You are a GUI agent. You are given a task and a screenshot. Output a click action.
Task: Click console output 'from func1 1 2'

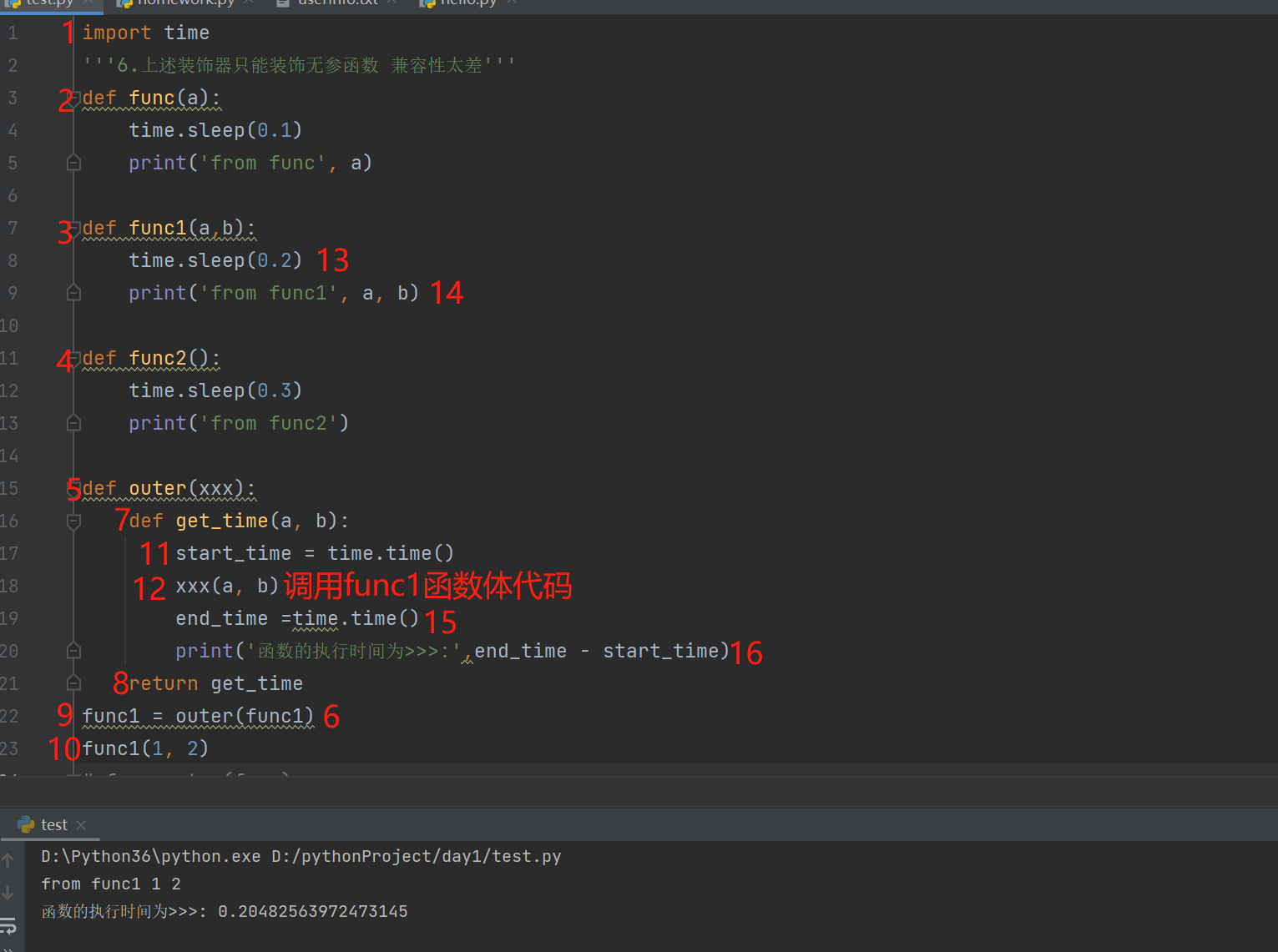111,884
